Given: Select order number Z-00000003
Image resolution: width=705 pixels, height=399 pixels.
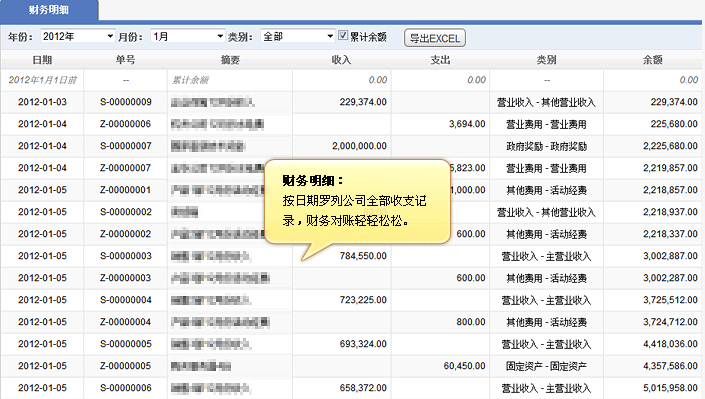Looking at the screenshot, I should [x=125, y=278].
